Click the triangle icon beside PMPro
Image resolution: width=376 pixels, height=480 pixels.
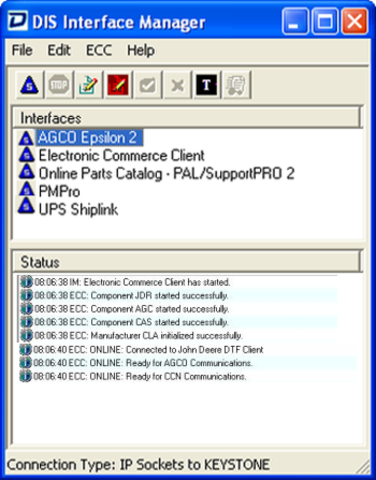pyautogui.click(x=26, y=190)
